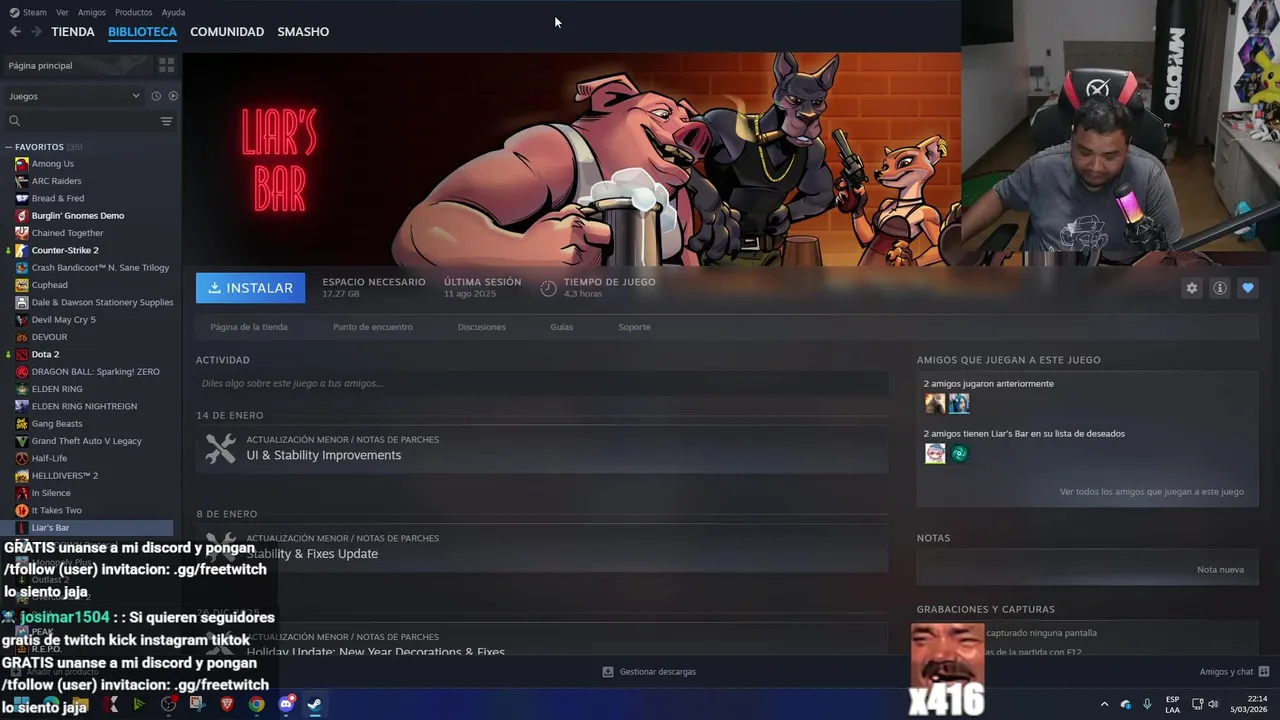Open the taskbar volume control
1280x720 pixels.
(1213, 704)
